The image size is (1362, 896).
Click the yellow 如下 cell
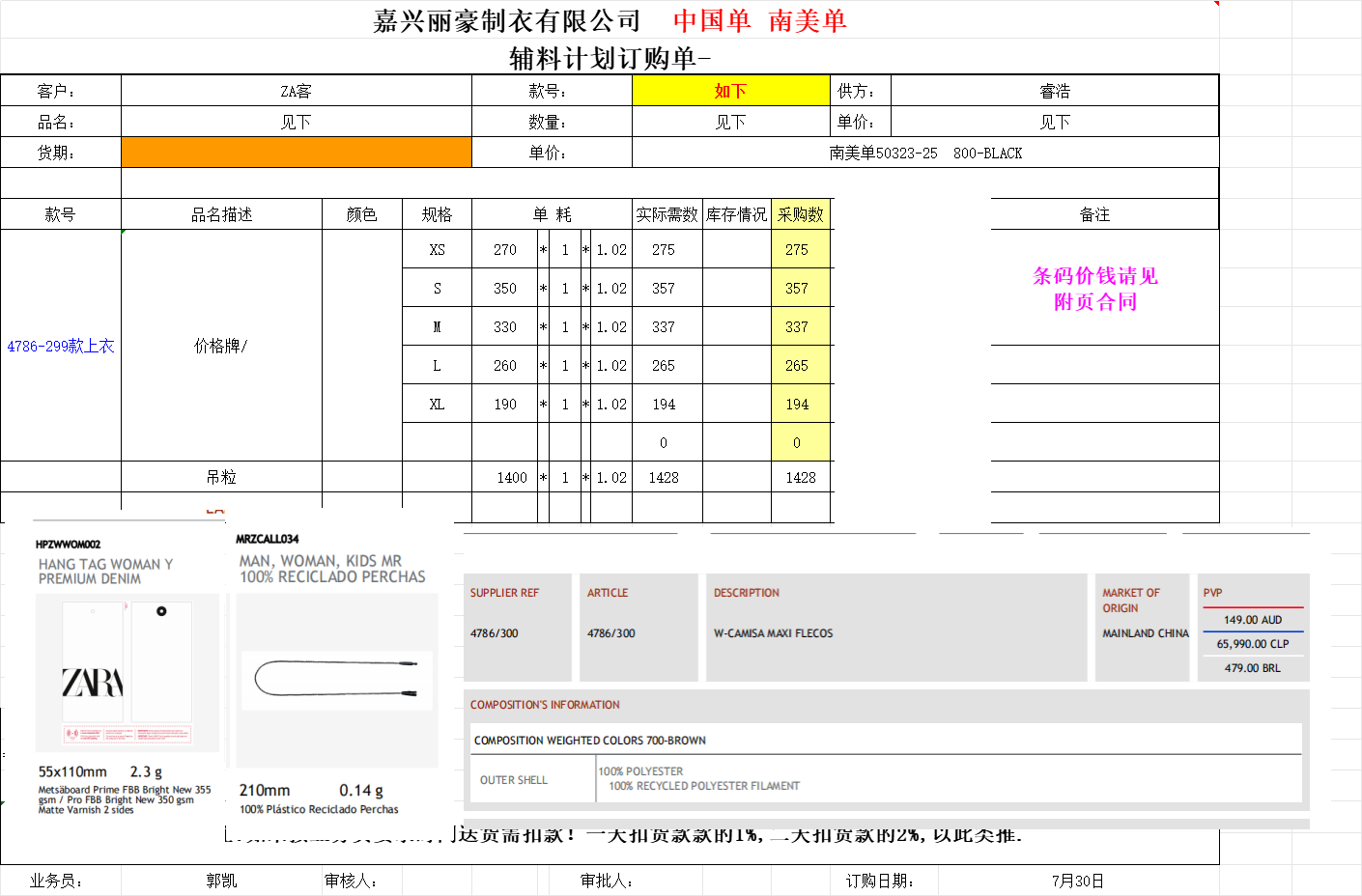click(730, 91)
